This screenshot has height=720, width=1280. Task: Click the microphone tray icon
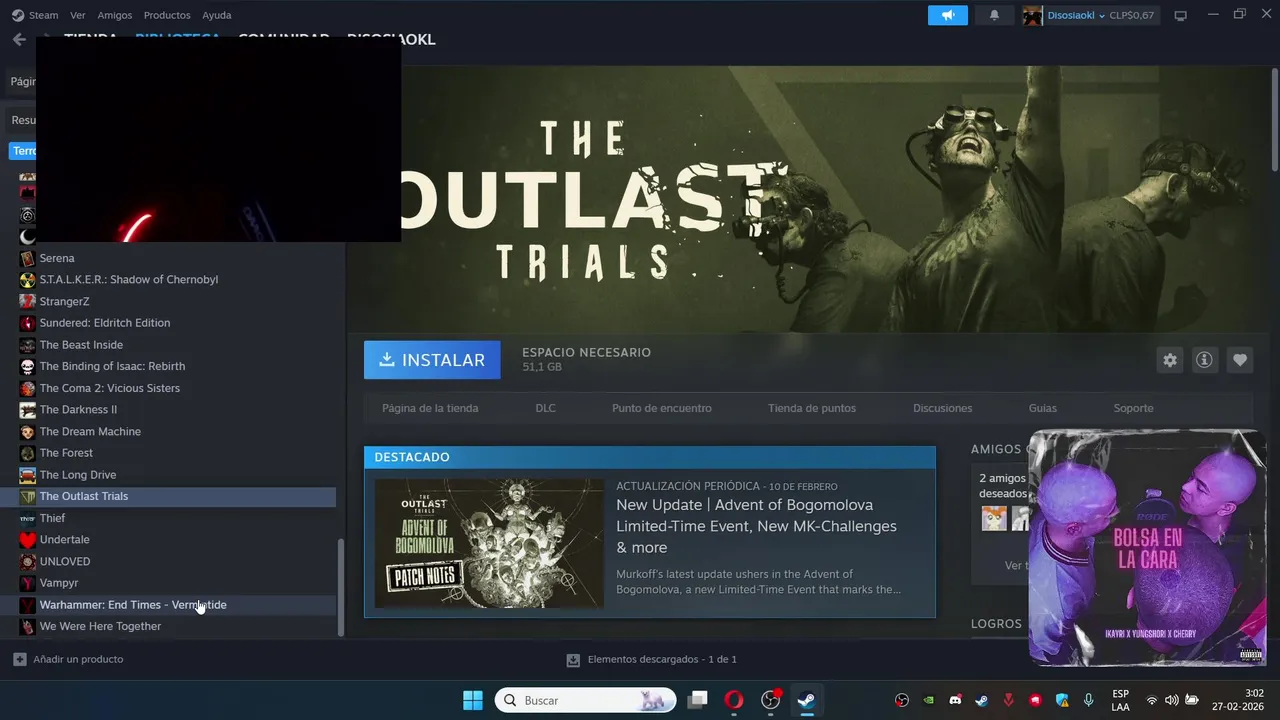point(1088,700)
